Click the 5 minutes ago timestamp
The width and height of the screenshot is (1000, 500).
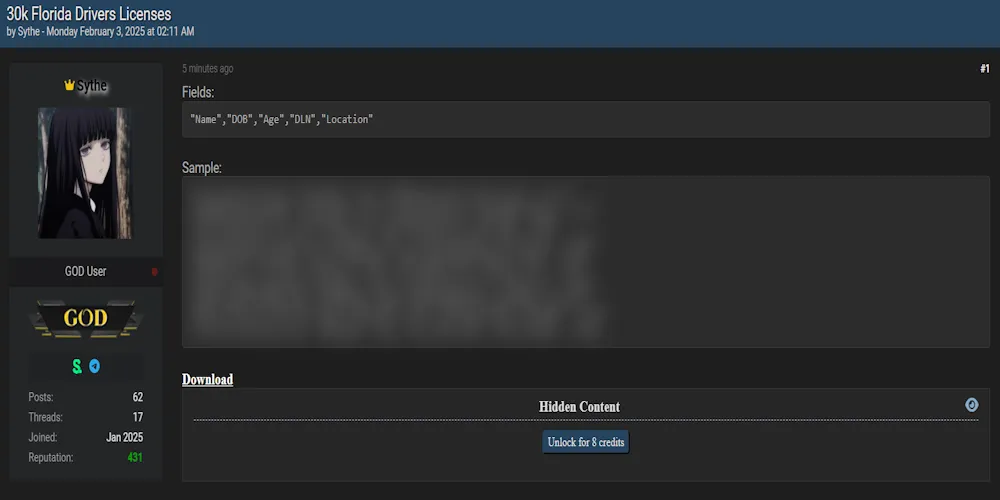(x=208, y=69)
